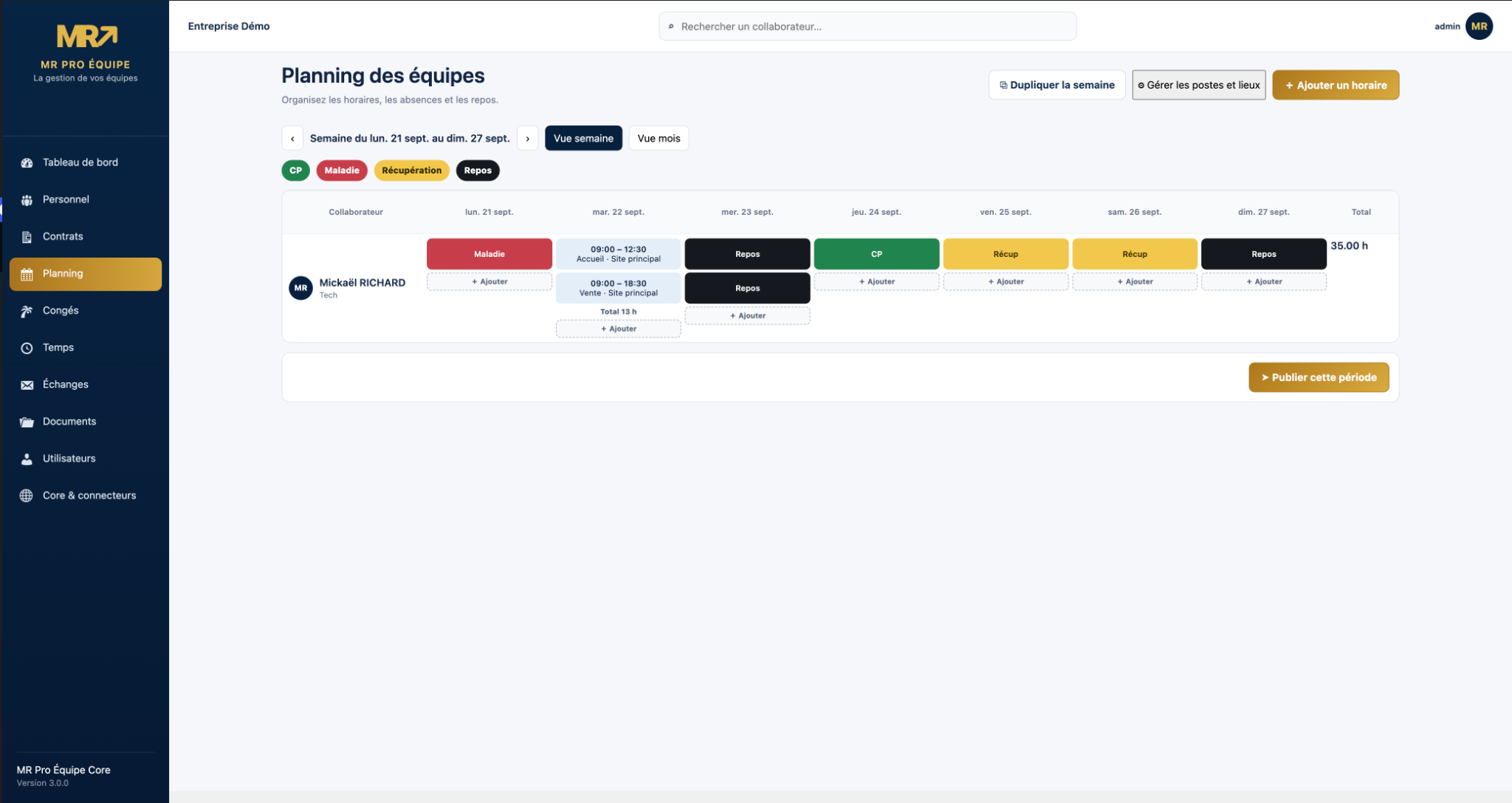Open the Utilisateurs menu item
The width and height of the screenshot is (1512, 803).
[x=86, y=458]
